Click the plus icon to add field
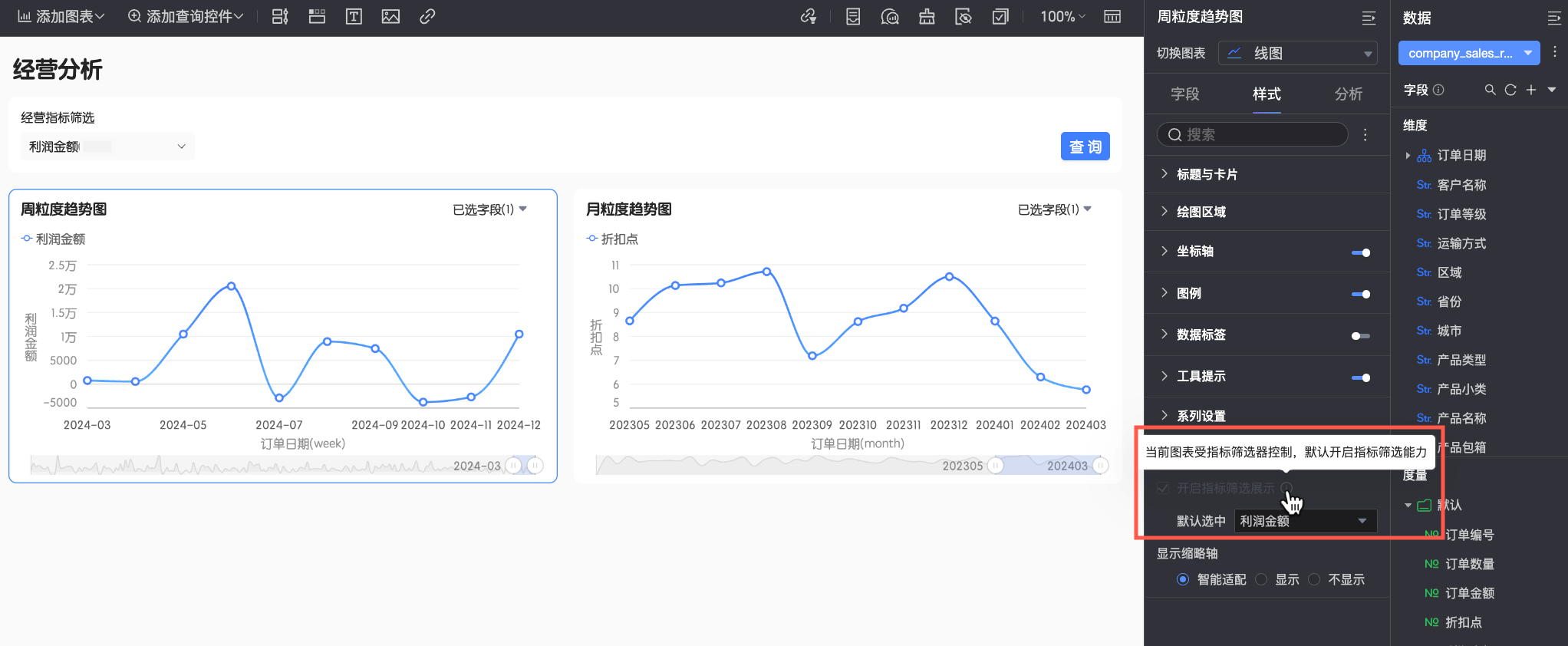The image size is (1568, 646). coord(1531,91)
